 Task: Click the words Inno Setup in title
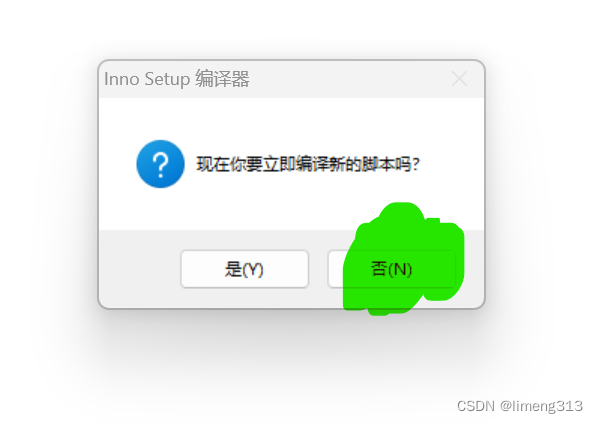tap(147, 79)
